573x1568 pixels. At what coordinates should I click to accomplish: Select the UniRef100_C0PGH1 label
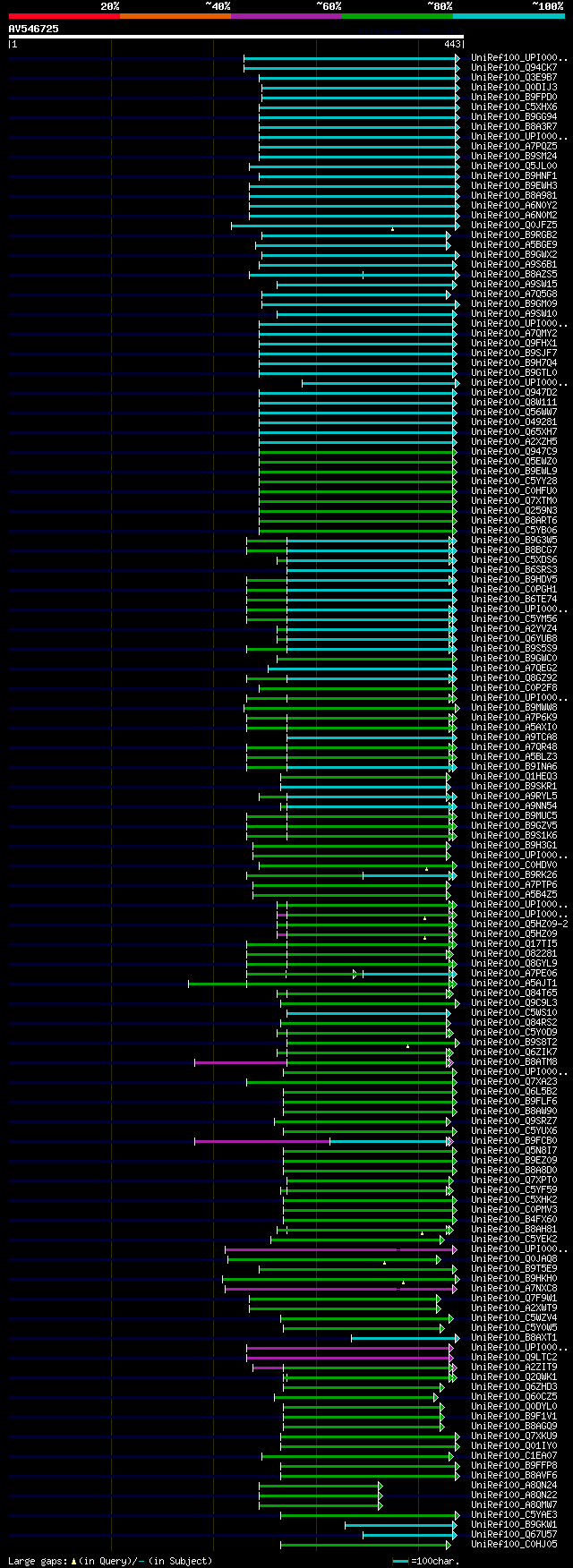click(x=514, y=589)
